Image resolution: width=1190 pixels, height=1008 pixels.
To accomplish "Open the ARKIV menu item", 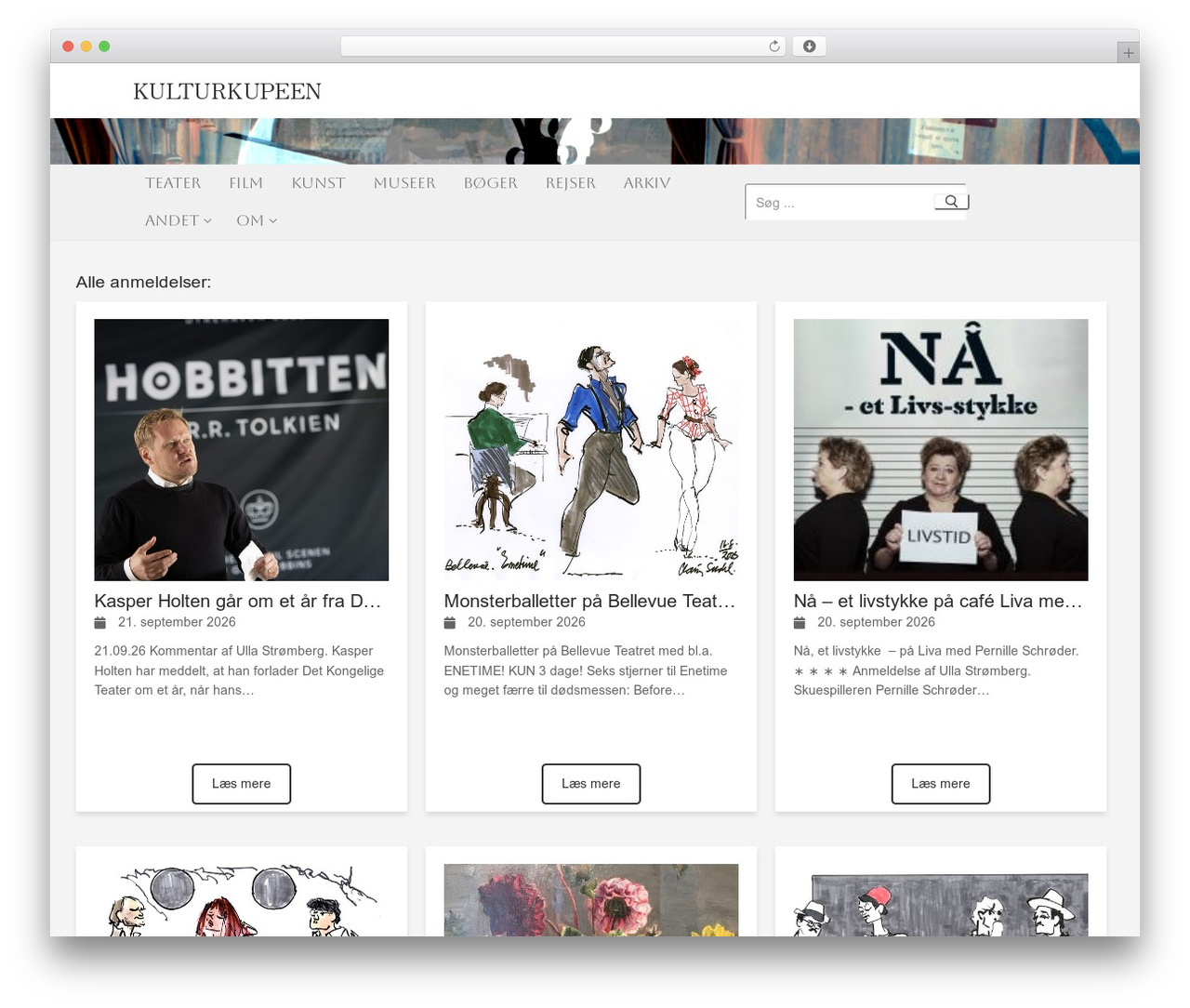I will pos(647,183).
